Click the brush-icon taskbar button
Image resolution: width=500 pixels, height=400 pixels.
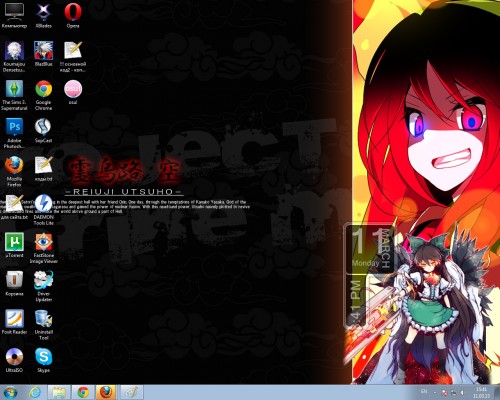click(x=131, y=392)
